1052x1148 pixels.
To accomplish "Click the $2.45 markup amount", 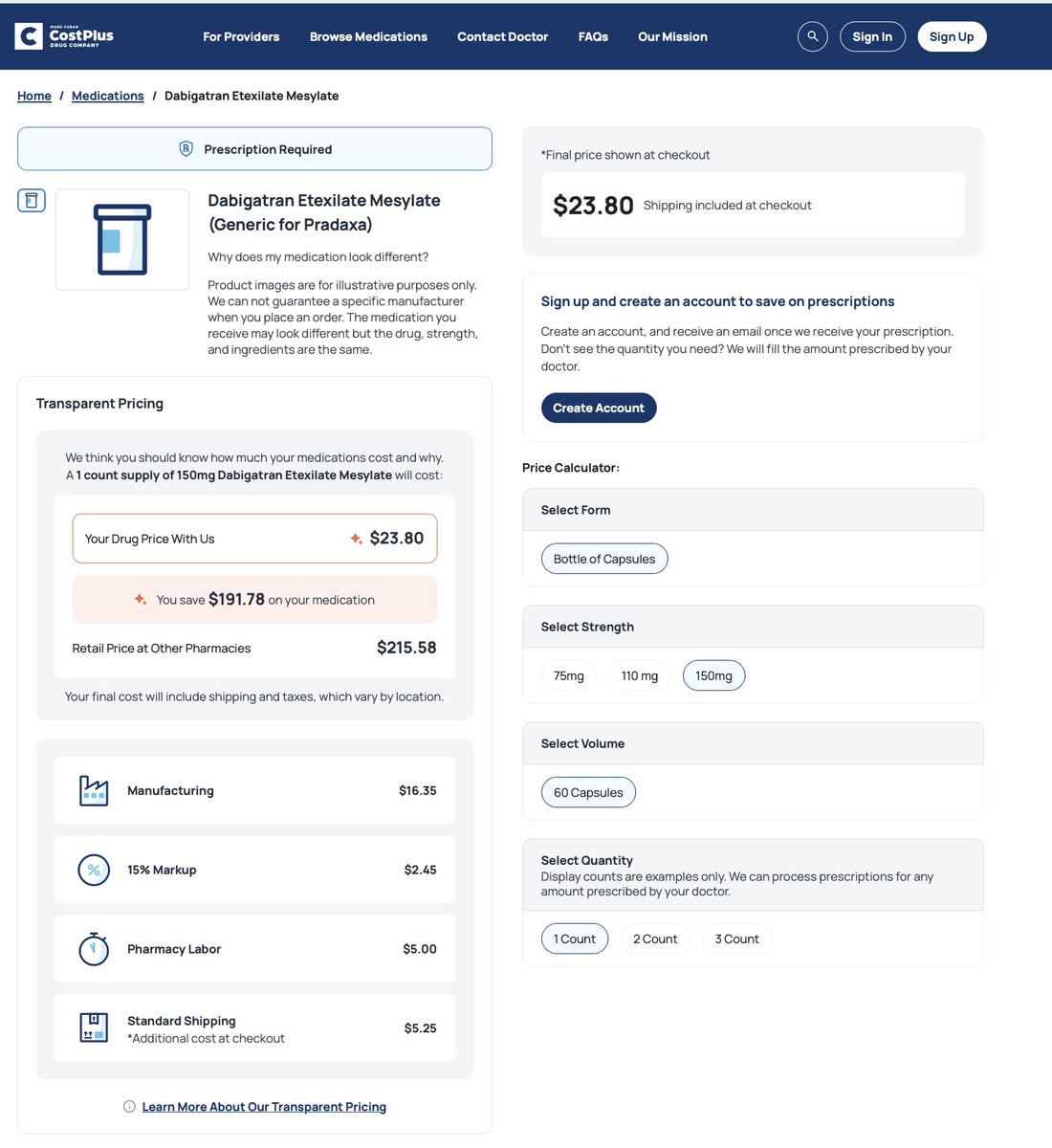I will [x=421, y=870].
